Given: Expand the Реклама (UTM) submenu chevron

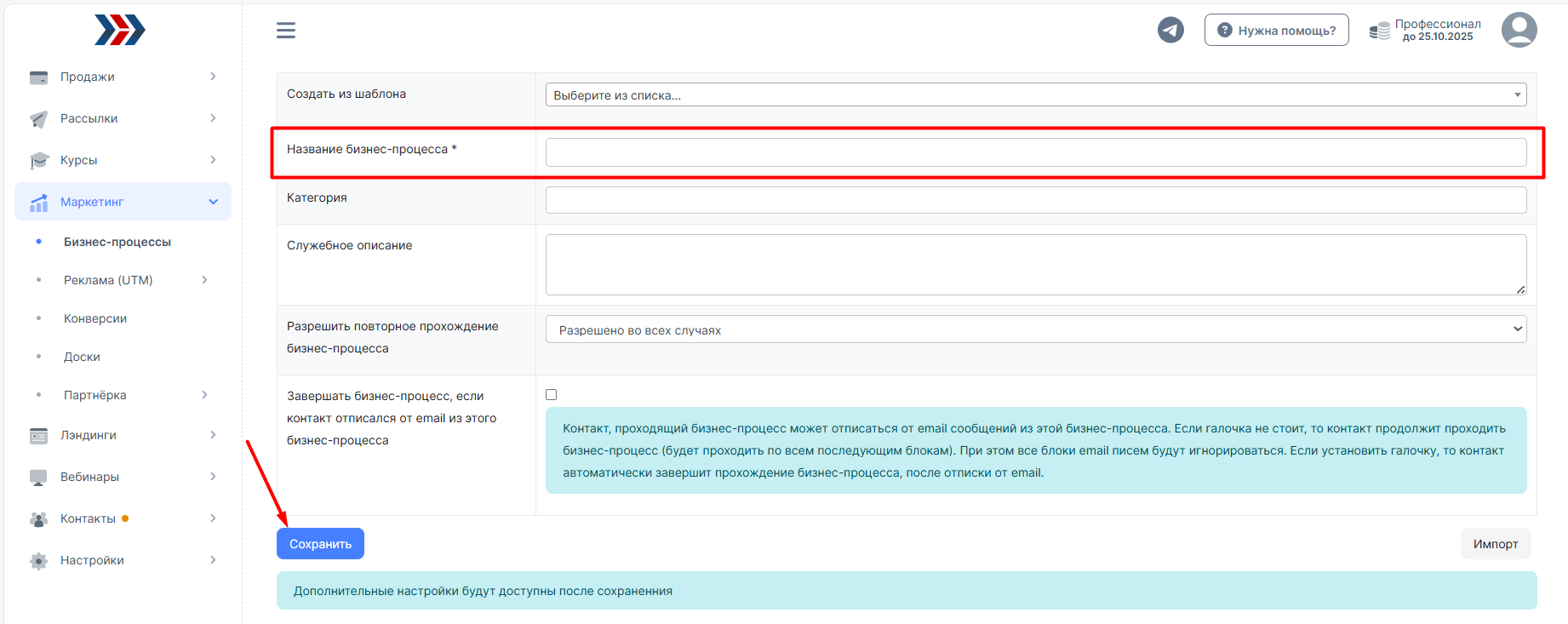Looking at the screenshot, I should point(204,280).
